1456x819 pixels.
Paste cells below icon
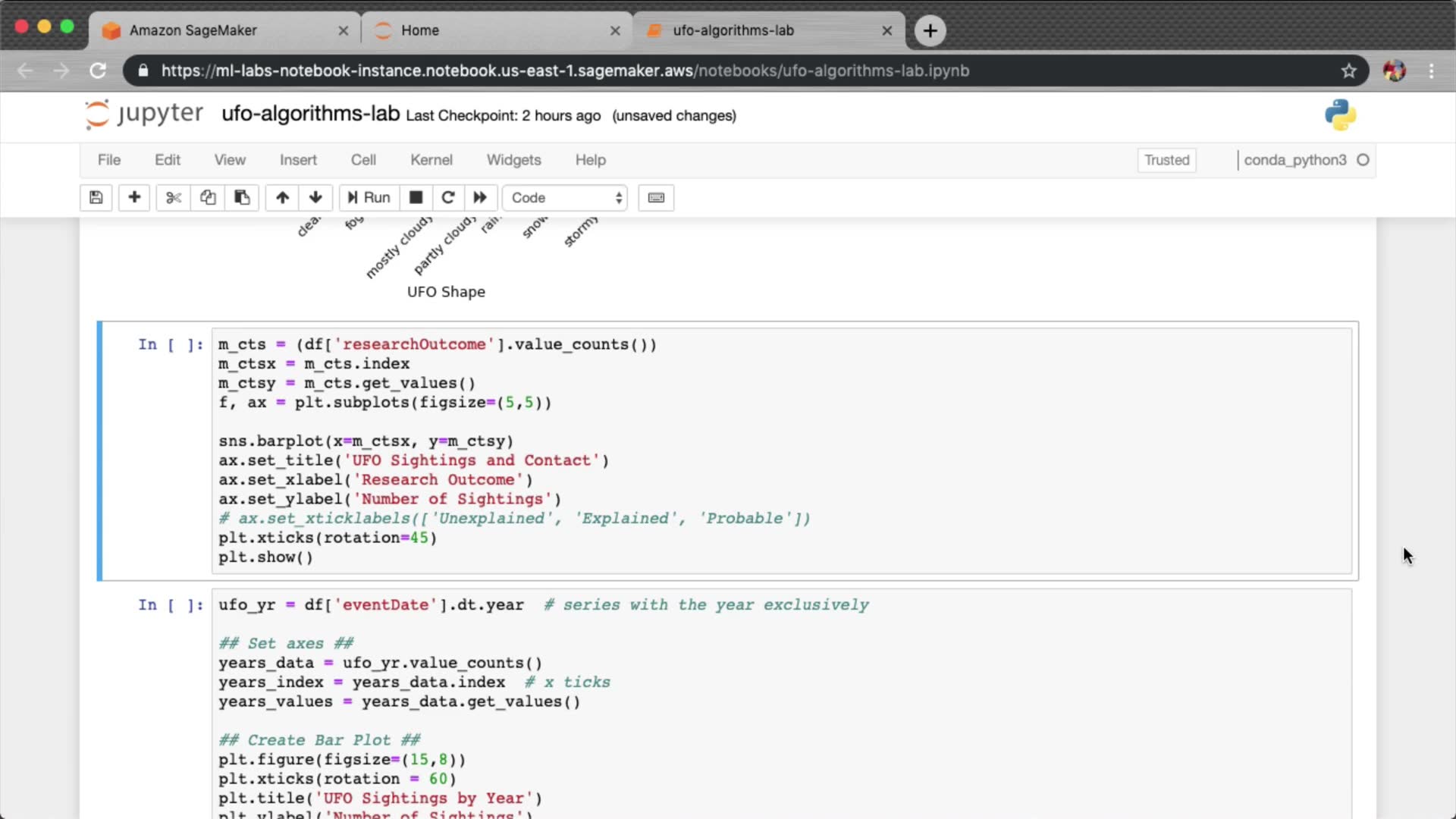(x=242, y=198)
